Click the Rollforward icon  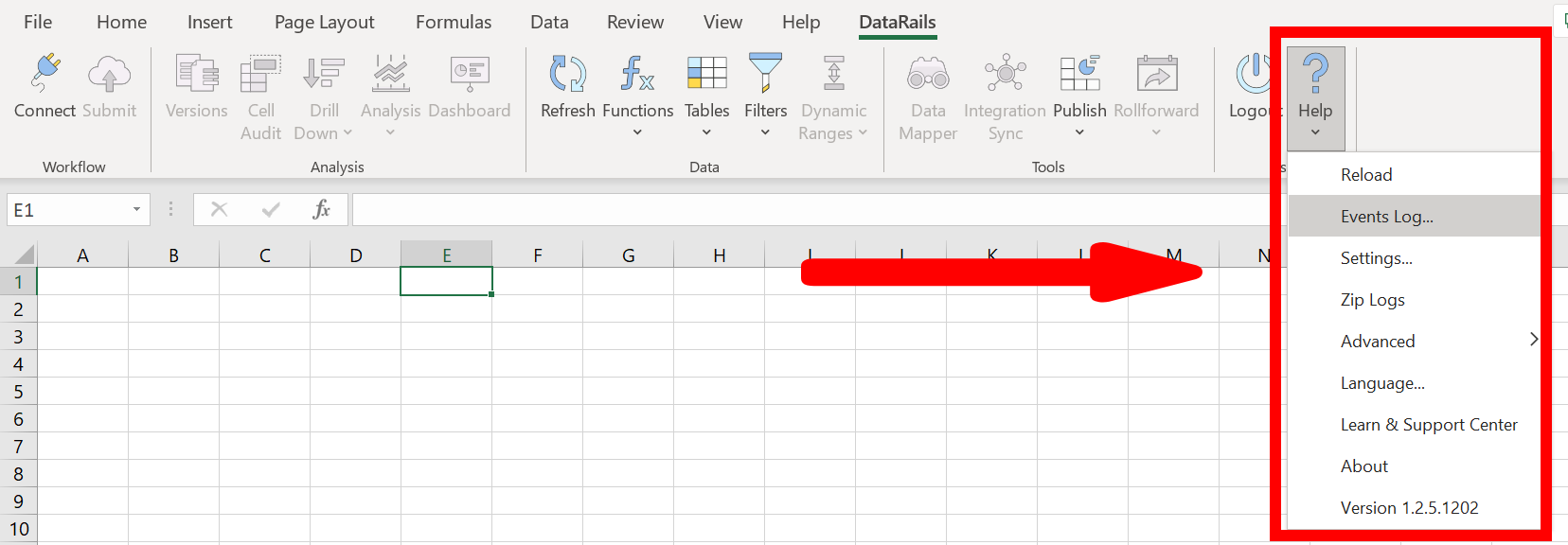1156,73
